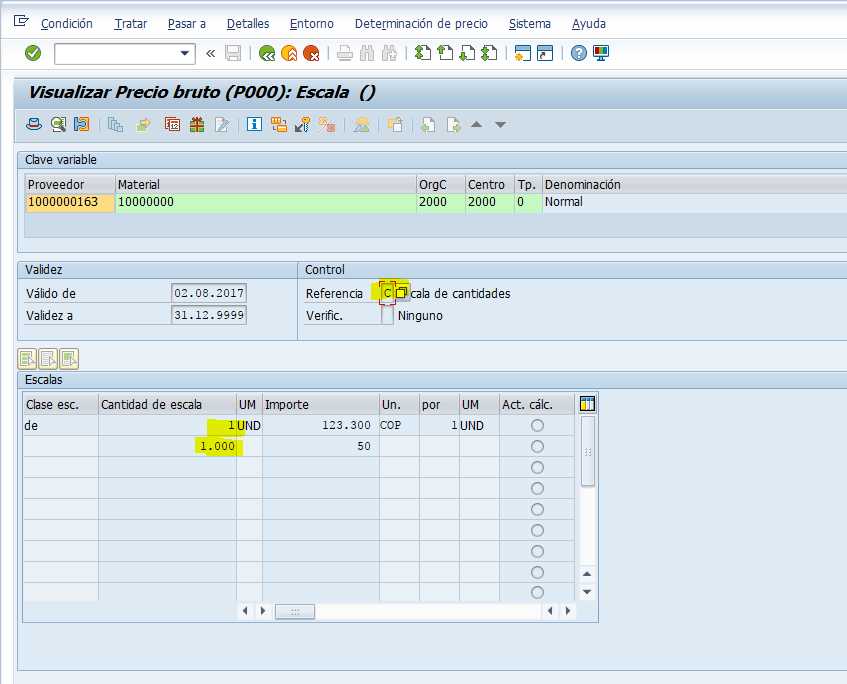
Task: Click the Select All rows icon
Action: (x=28, y=359)
